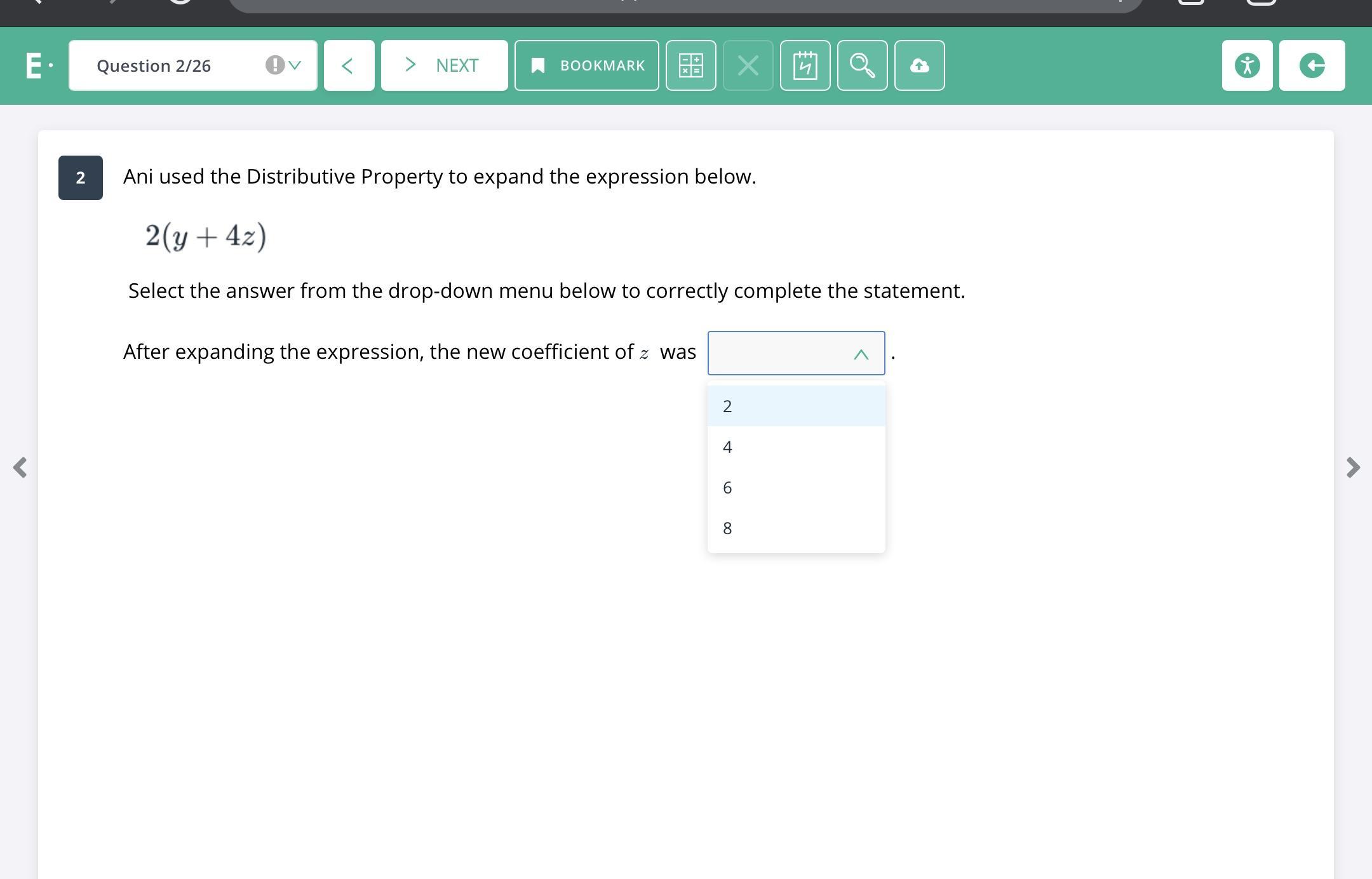Click the right-side page arrow
Screen dimensions: 1372x879
click(x=1352, y=467)
